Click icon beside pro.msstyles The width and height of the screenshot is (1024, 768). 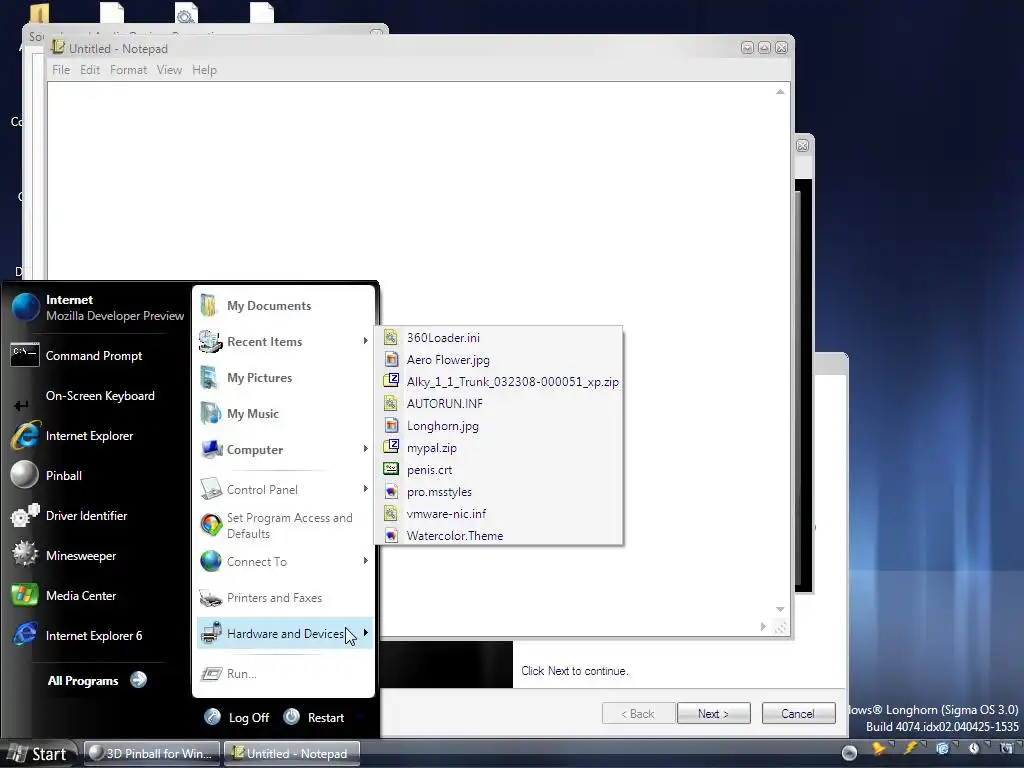[391, 492]
